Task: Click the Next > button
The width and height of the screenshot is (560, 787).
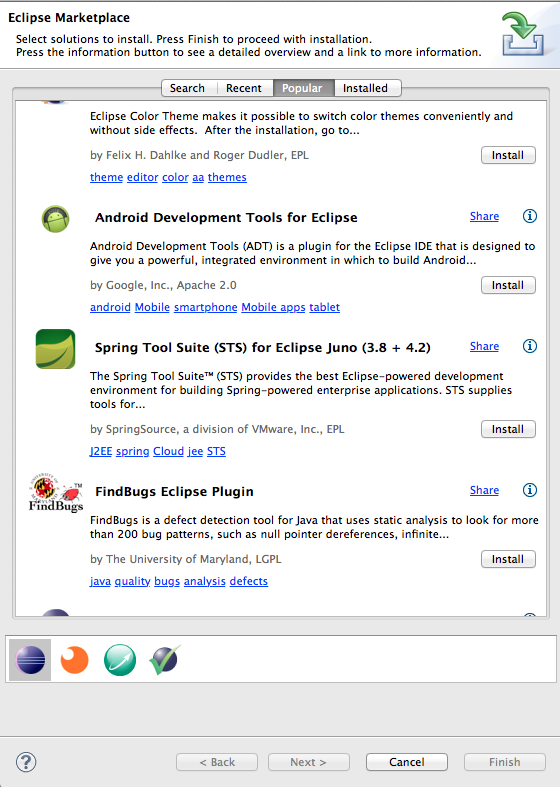Action: 309,762
